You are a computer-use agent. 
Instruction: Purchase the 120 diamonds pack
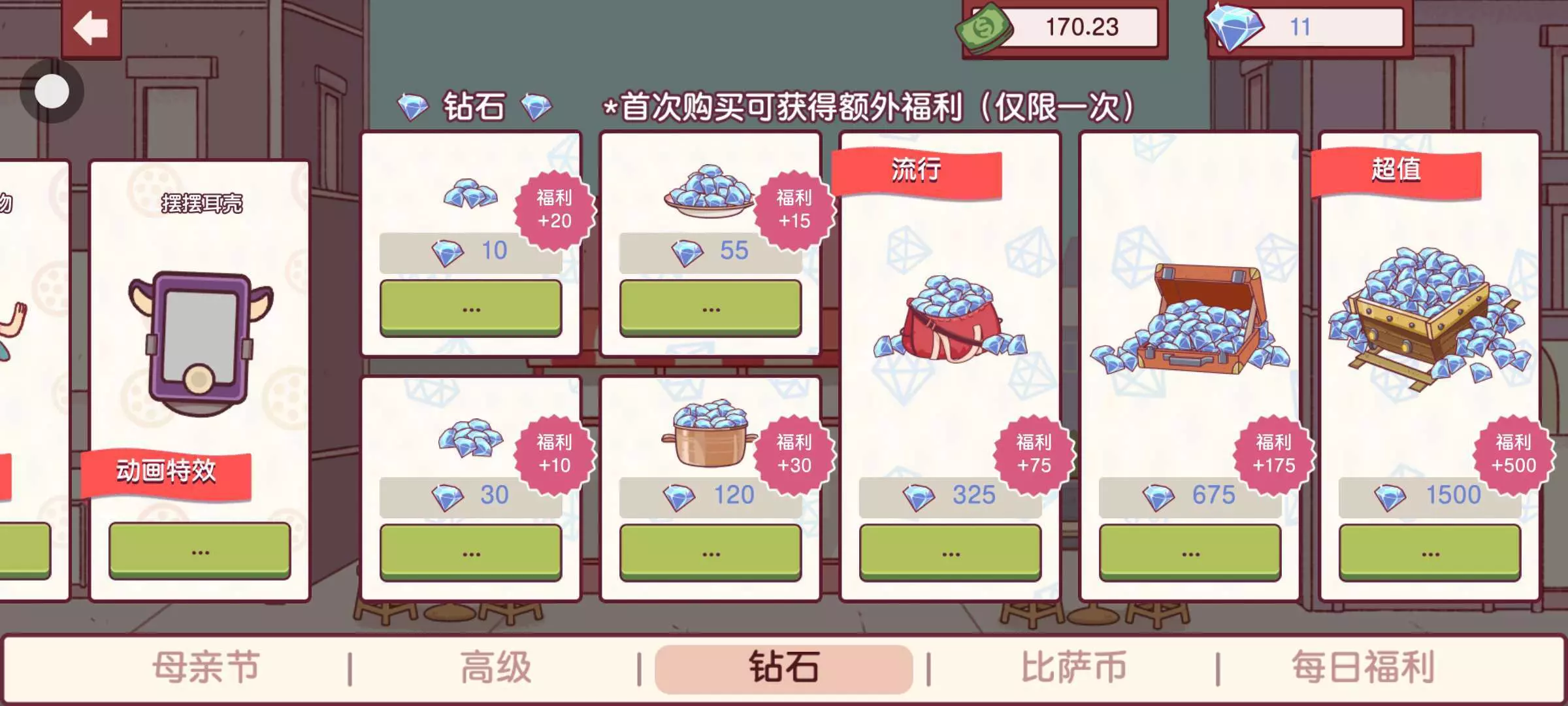[x=710, y=552]
